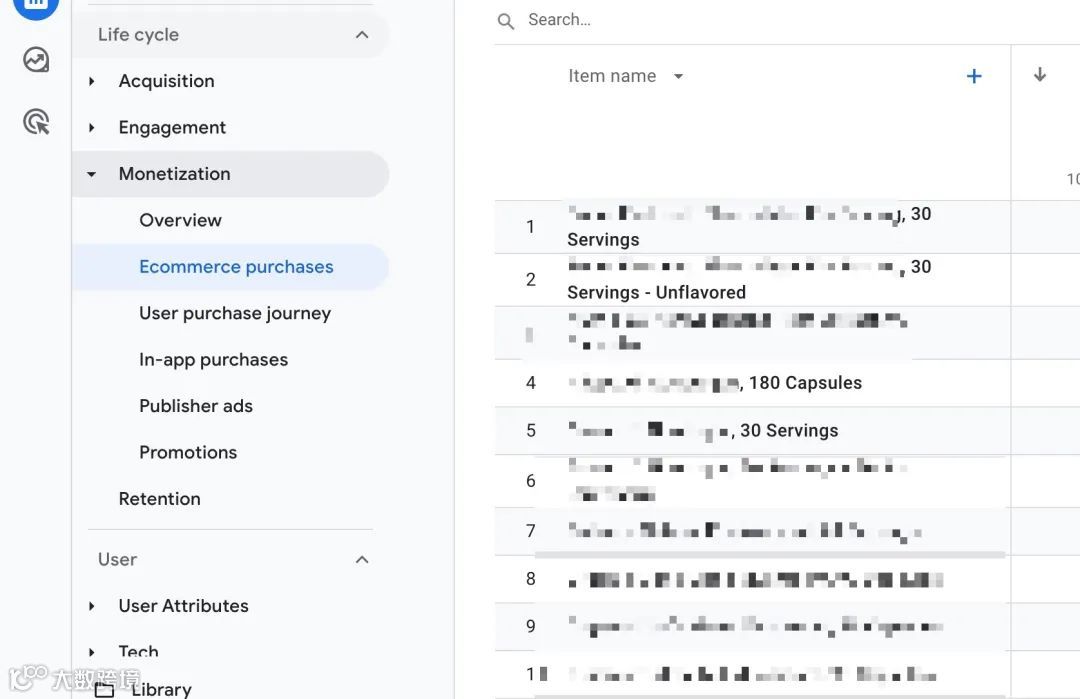The image size is (1080, 699).
Task: Open the Advertising icon in left rail
Action: click(x=36, y=122)
